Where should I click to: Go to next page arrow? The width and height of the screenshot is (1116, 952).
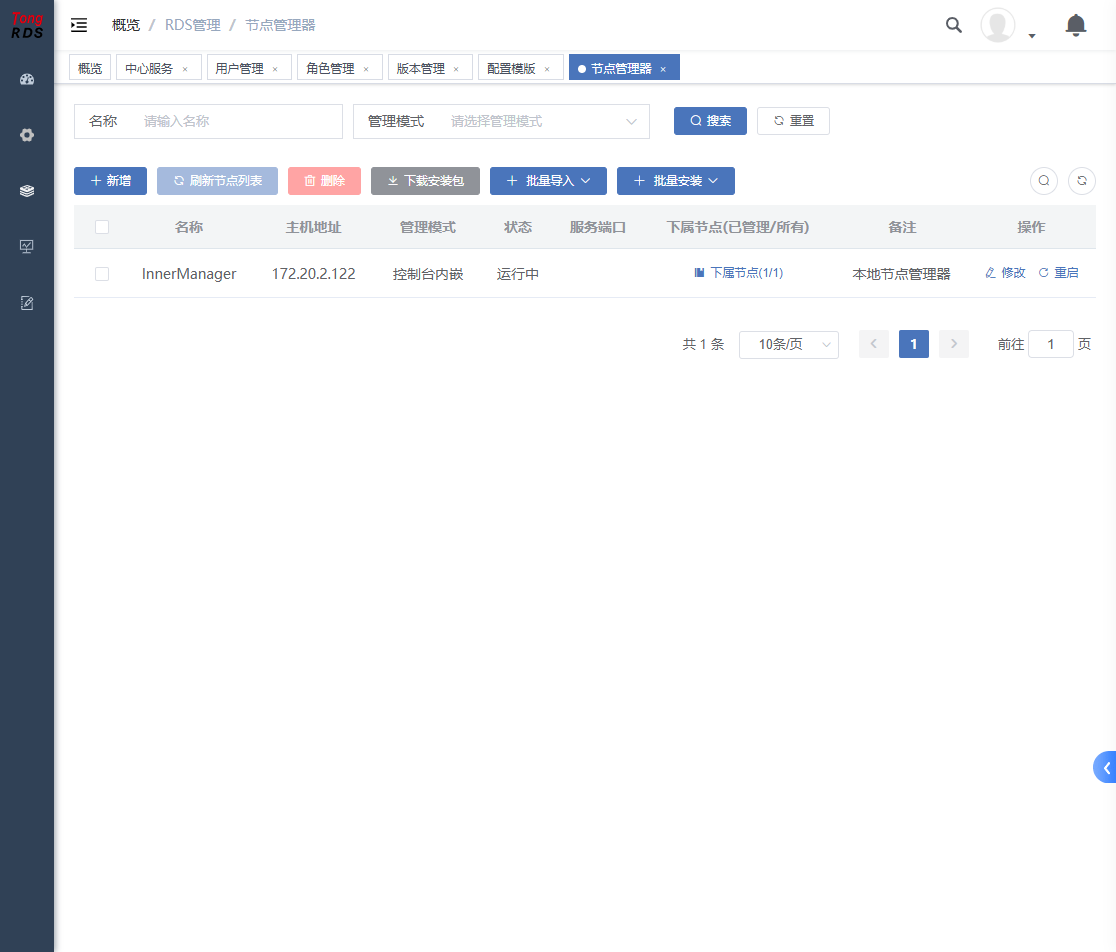tap(954, 344)
